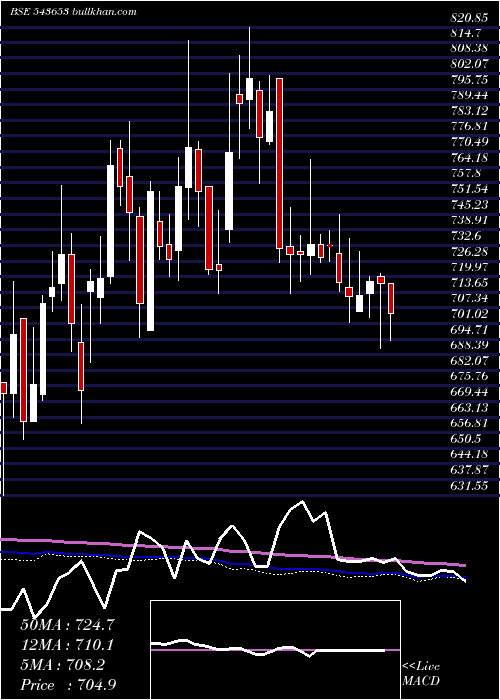Choose the 732.6 price label

[x=466, y=236]
